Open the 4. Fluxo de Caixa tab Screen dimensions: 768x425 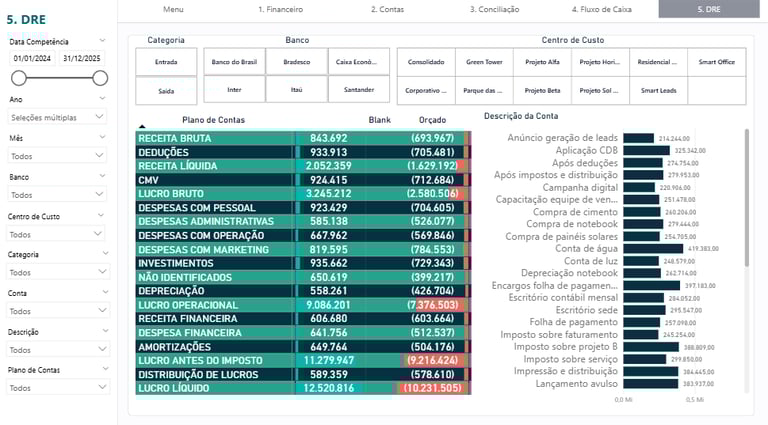[x=602, y=9]
